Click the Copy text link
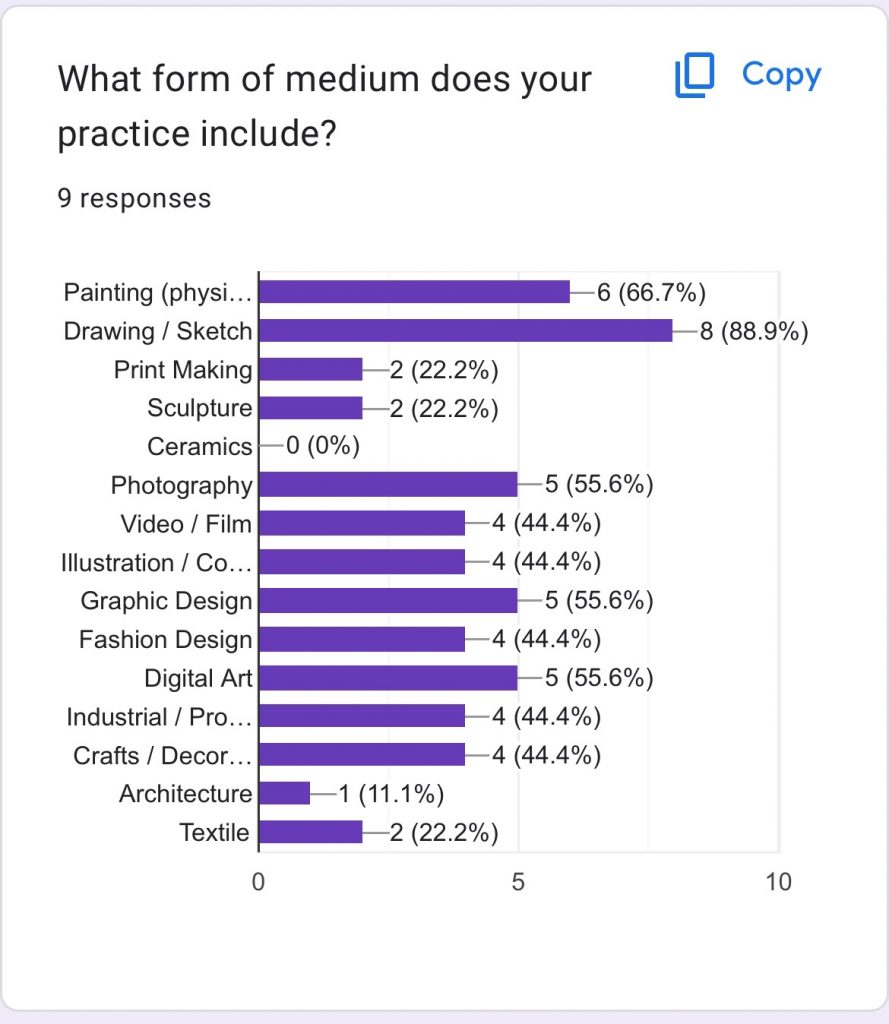889x1024 pixels. [781, 74]
